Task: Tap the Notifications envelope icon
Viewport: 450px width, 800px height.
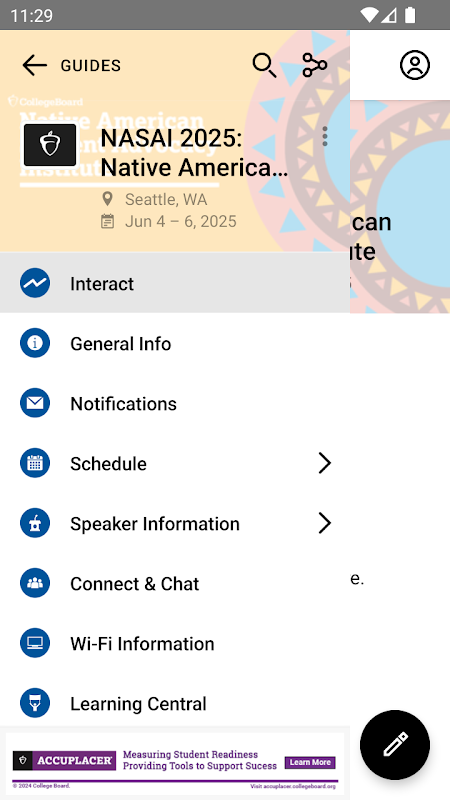Action: (x=35, y=403)
